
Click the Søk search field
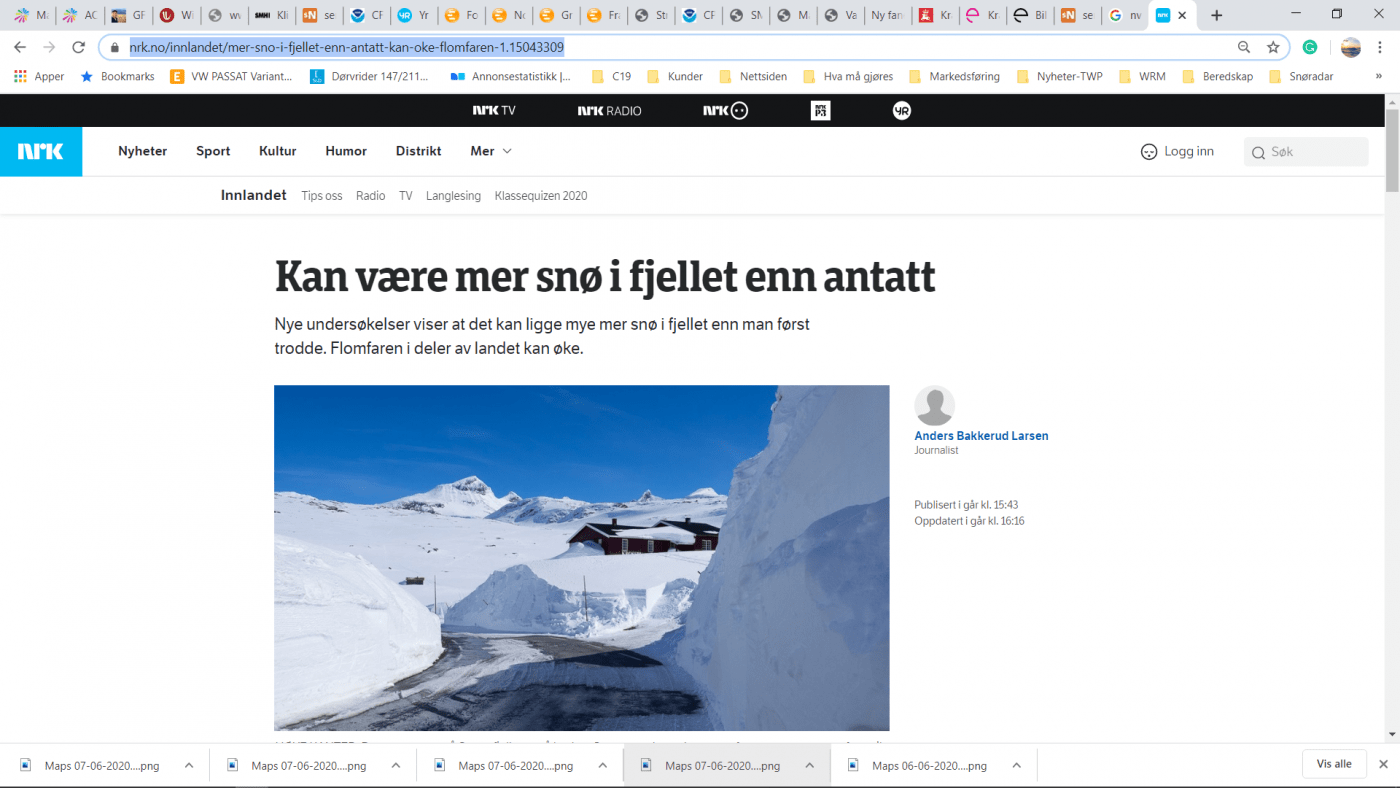1306,152
